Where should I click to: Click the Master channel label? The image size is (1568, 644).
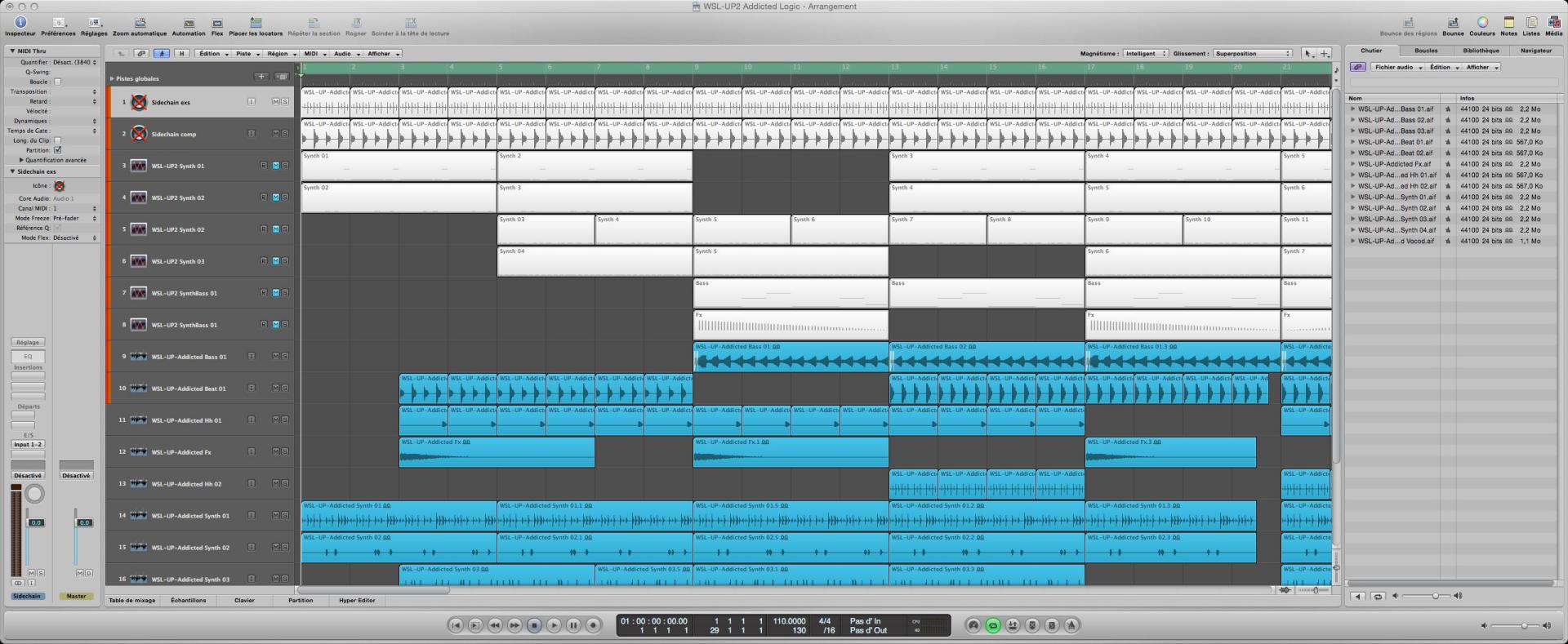pos(76,596)
